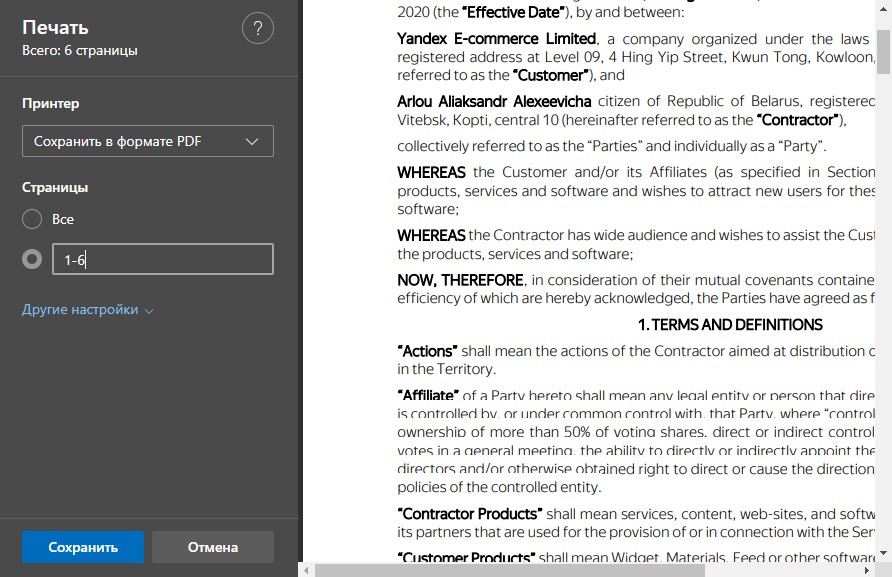Click the 'Печать' dialog title
The height and width of the screenshot is (577, 892).
pyautogui.click(x=55, y=27)
